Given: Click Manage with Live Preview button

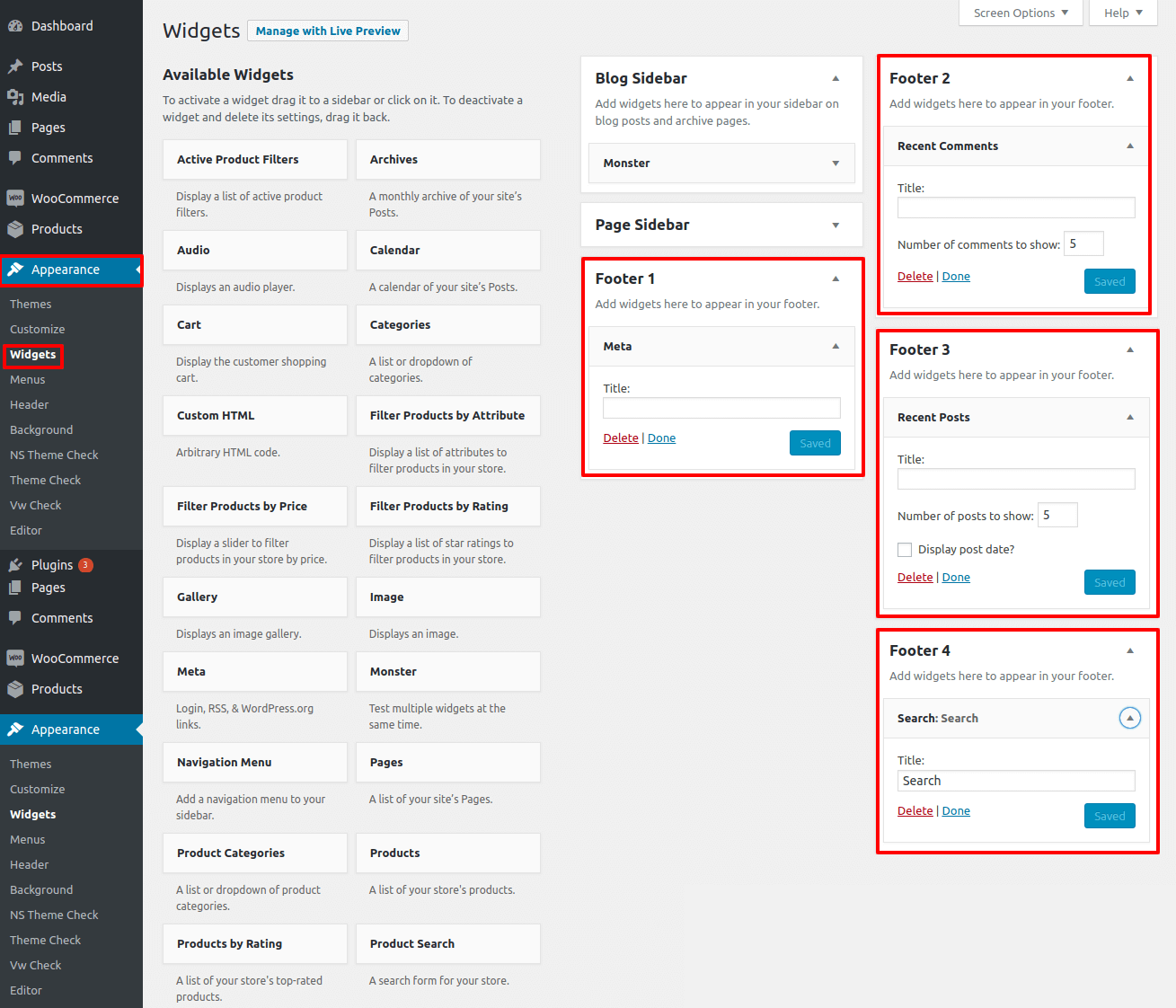Looking at the screenshot, I should [x=328, y=31].
